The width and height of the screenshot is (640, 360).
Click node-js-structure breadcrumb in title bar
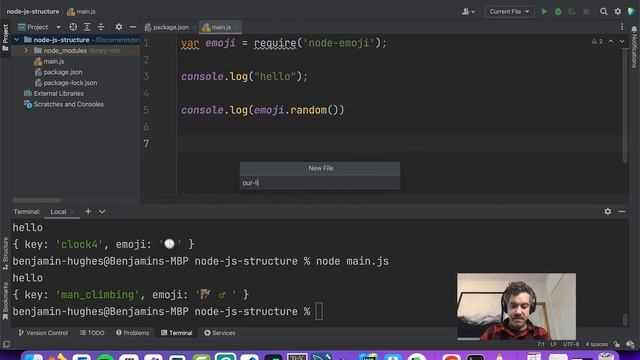point(33,12)
